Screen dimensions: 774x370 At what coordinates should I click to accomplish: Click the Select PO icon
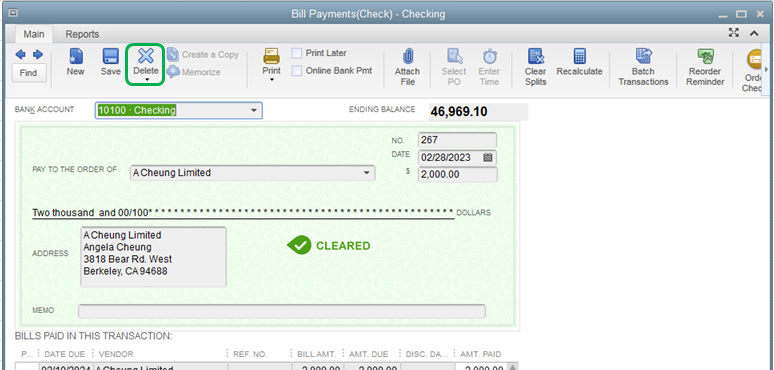[x=454, y=56]
